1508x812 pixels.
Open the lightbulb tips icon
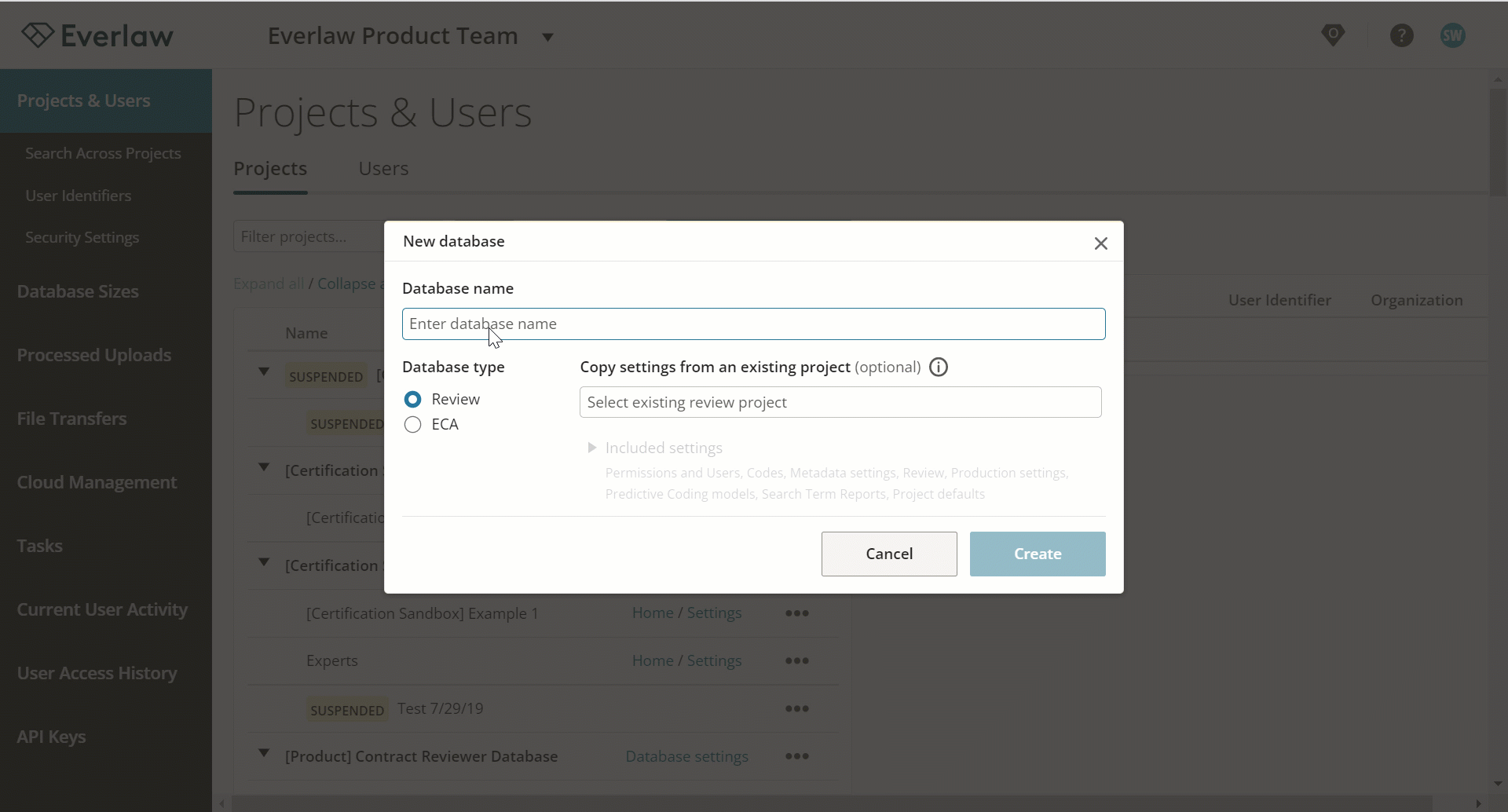point(1333,35)
